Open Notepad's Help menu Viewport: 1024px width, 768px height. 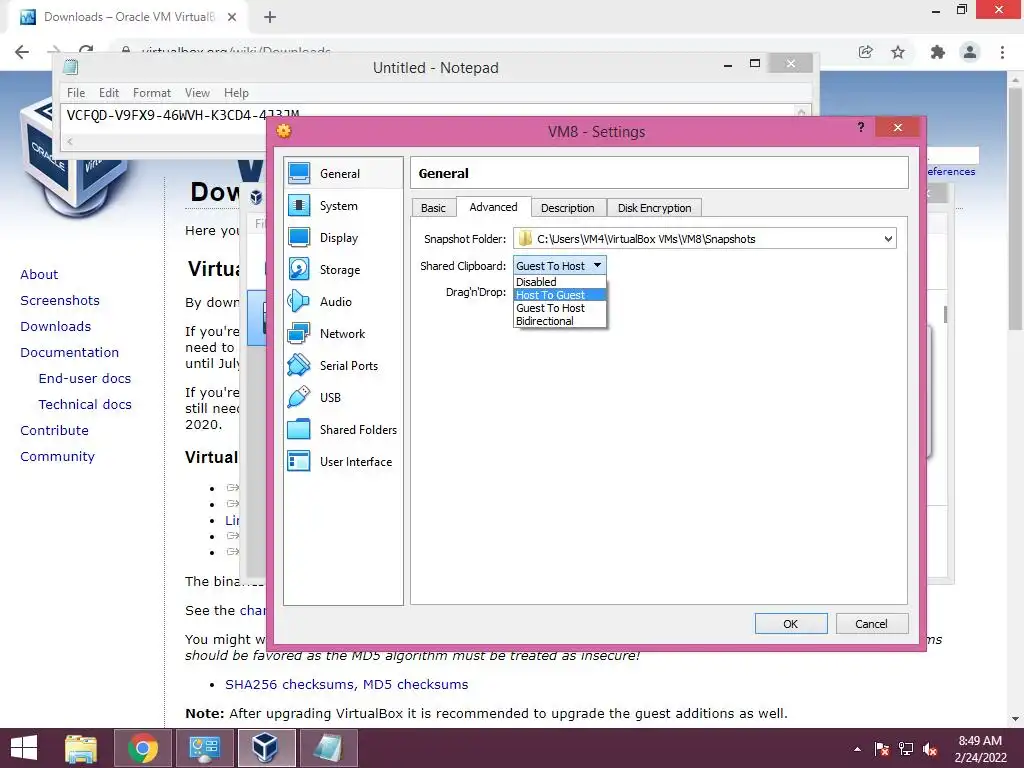click(236, 93)
